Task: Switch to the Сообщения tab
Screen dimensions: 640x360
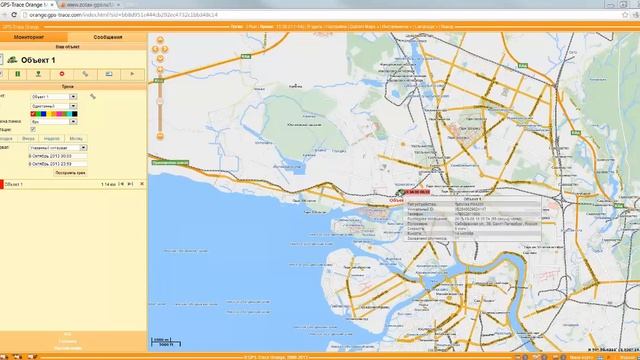Action: point(108,37)
